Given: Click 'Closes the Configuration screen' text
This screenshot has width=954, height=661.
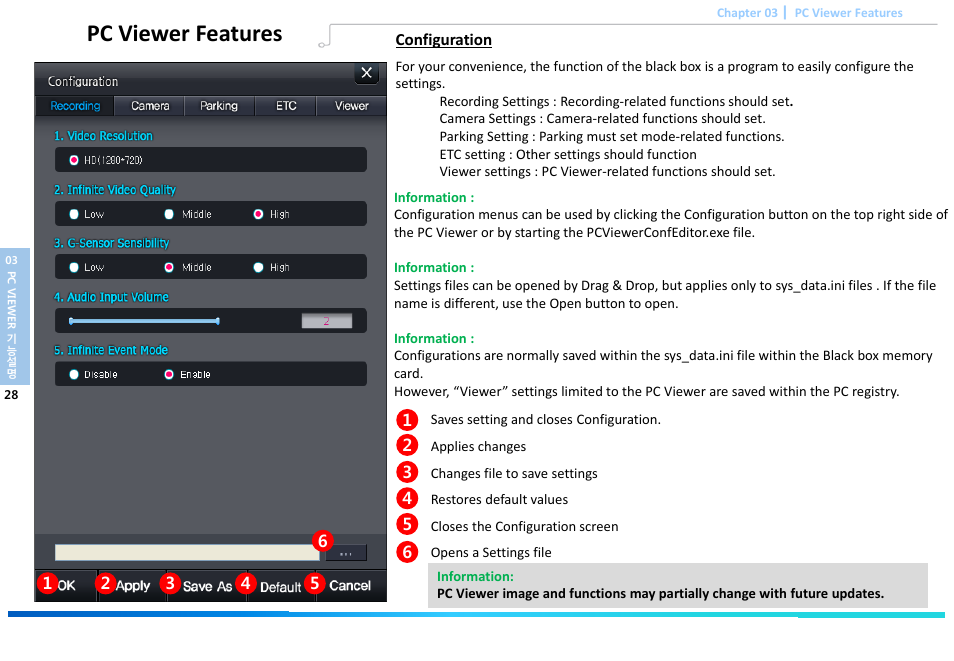Looking at the screenshot, I should (524, 526).
